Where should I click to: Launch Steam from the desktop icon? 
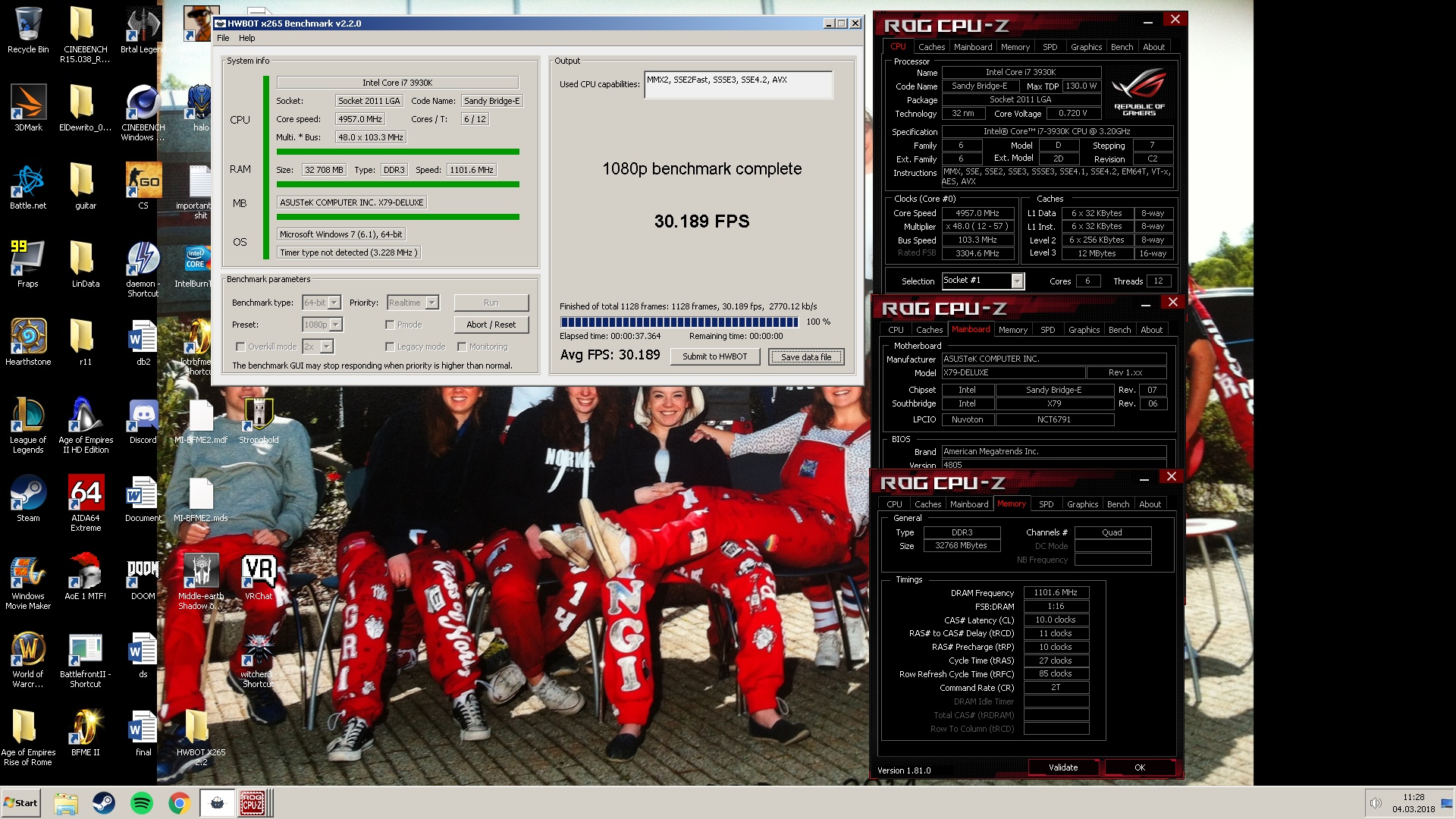(28, 498)
